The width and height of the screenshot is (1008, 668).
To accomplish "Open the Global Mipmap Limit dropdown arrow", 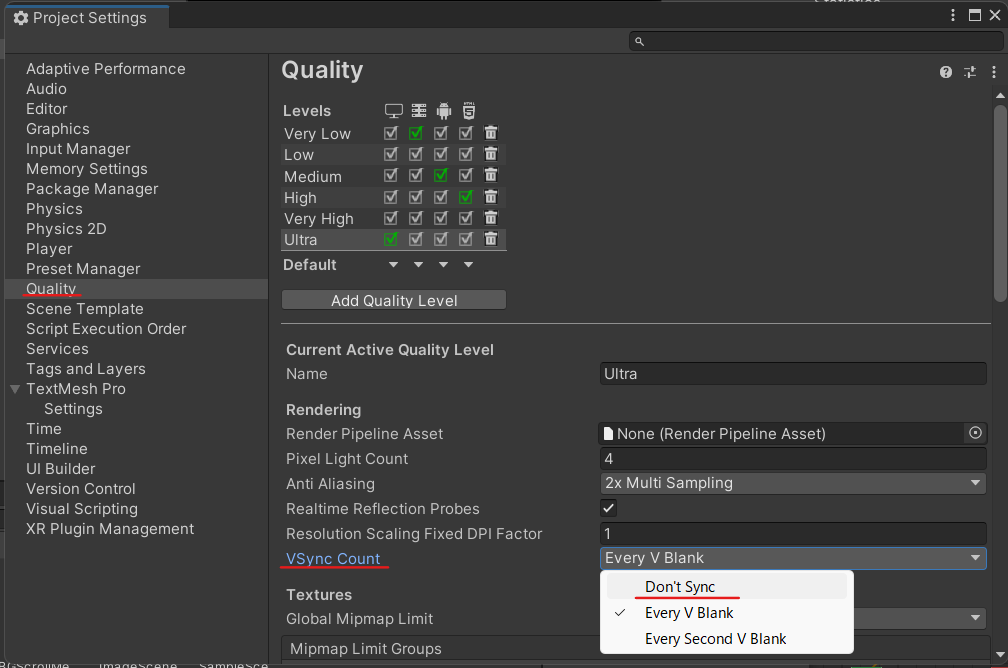I will point(975,618).
